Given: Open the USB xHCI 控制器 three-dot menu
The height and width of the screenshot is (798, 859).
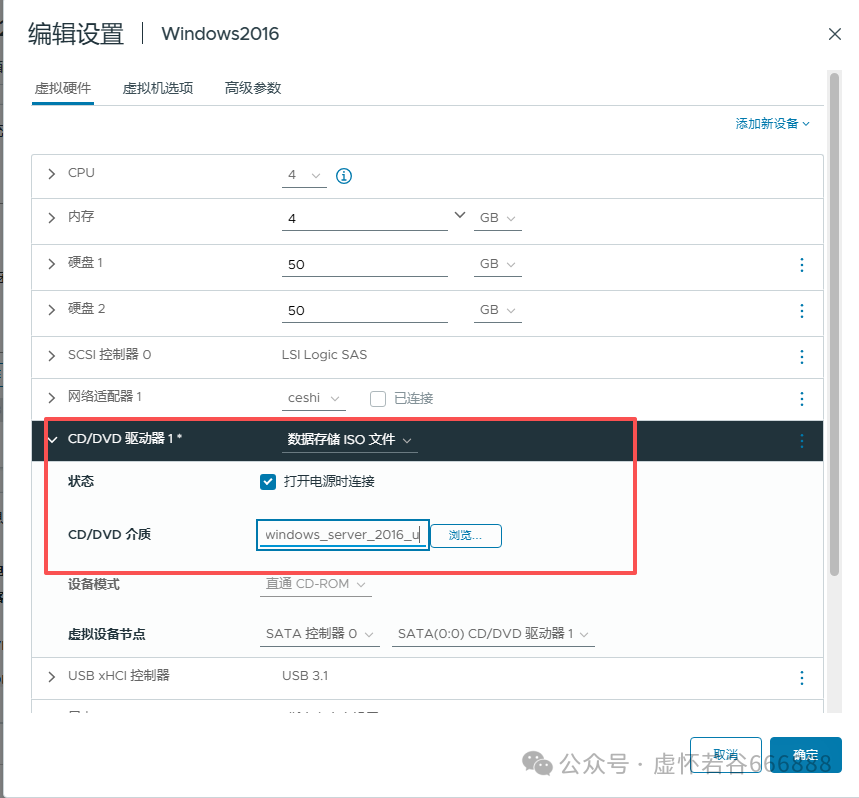Looking at the screenshot, I should tap(801, 678).
